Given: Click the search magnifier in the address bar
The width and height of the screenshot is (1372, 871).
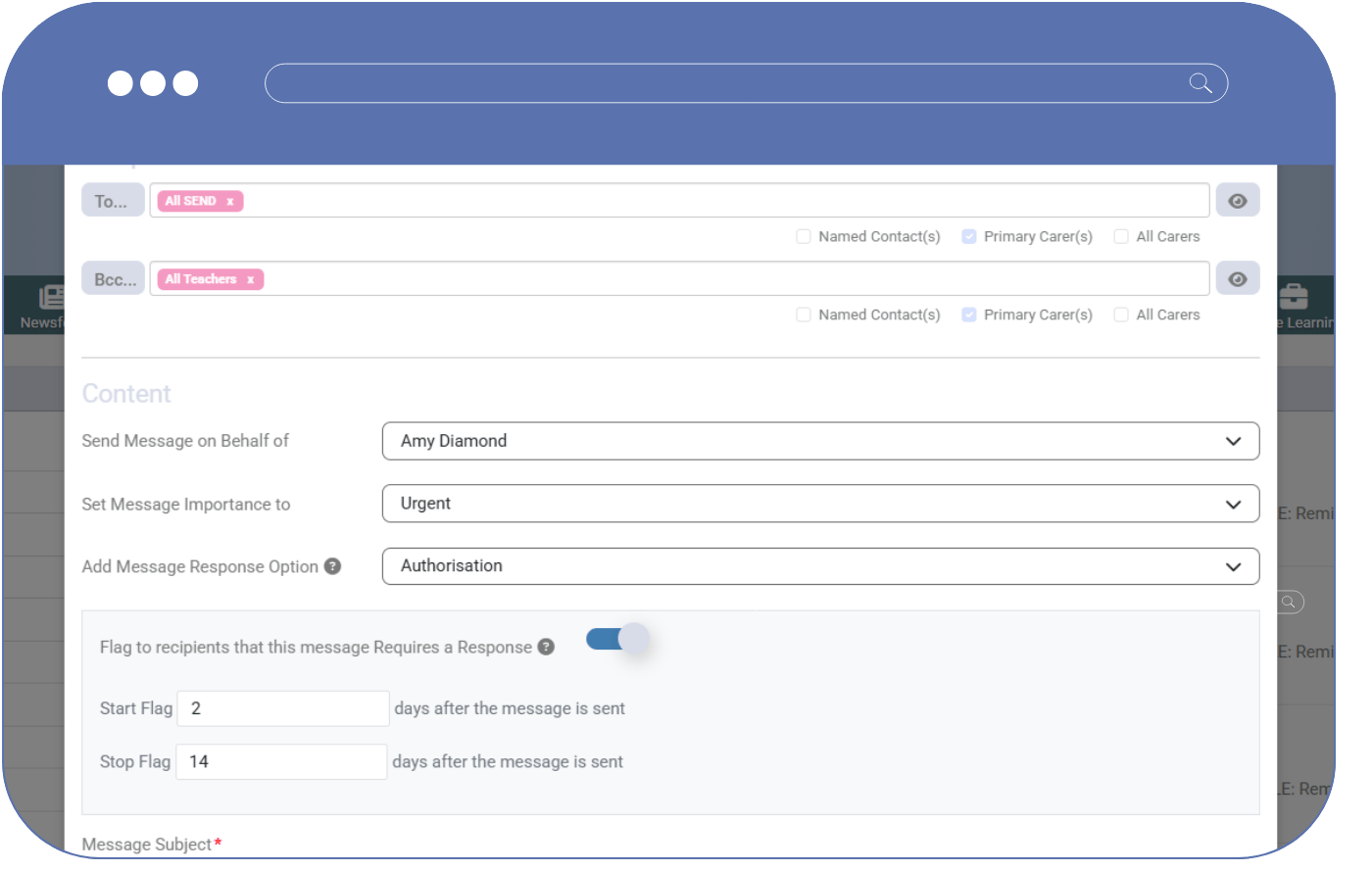Looking at the screenshot, I should [1200, 83].
